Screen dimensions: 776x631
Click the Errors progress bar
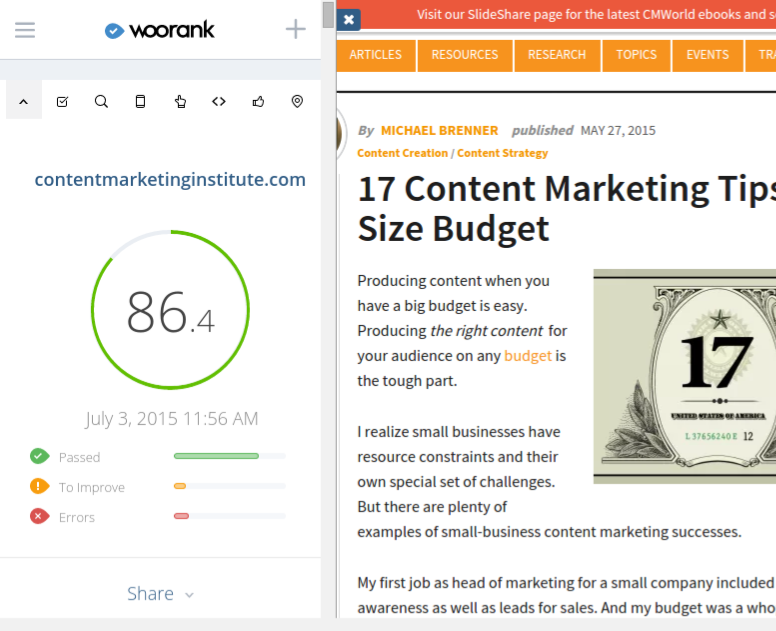(x=230, y=516)
